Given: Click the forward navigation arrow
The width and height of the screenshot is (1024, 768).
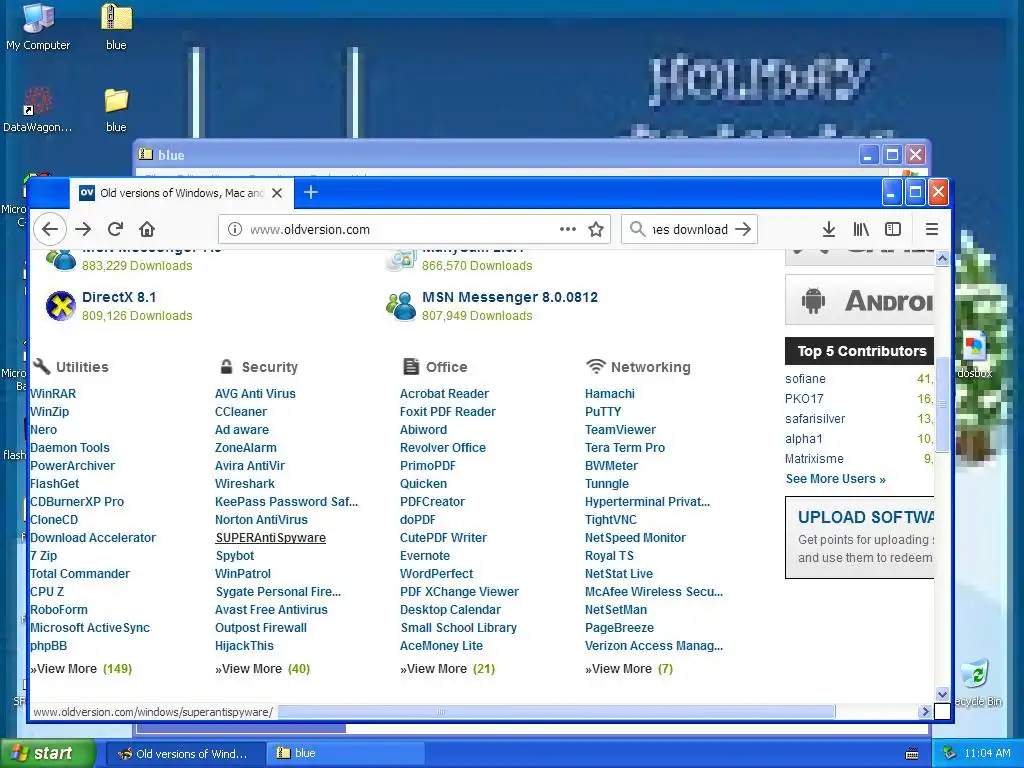Looking at the screenshot, I should (83, 229).
